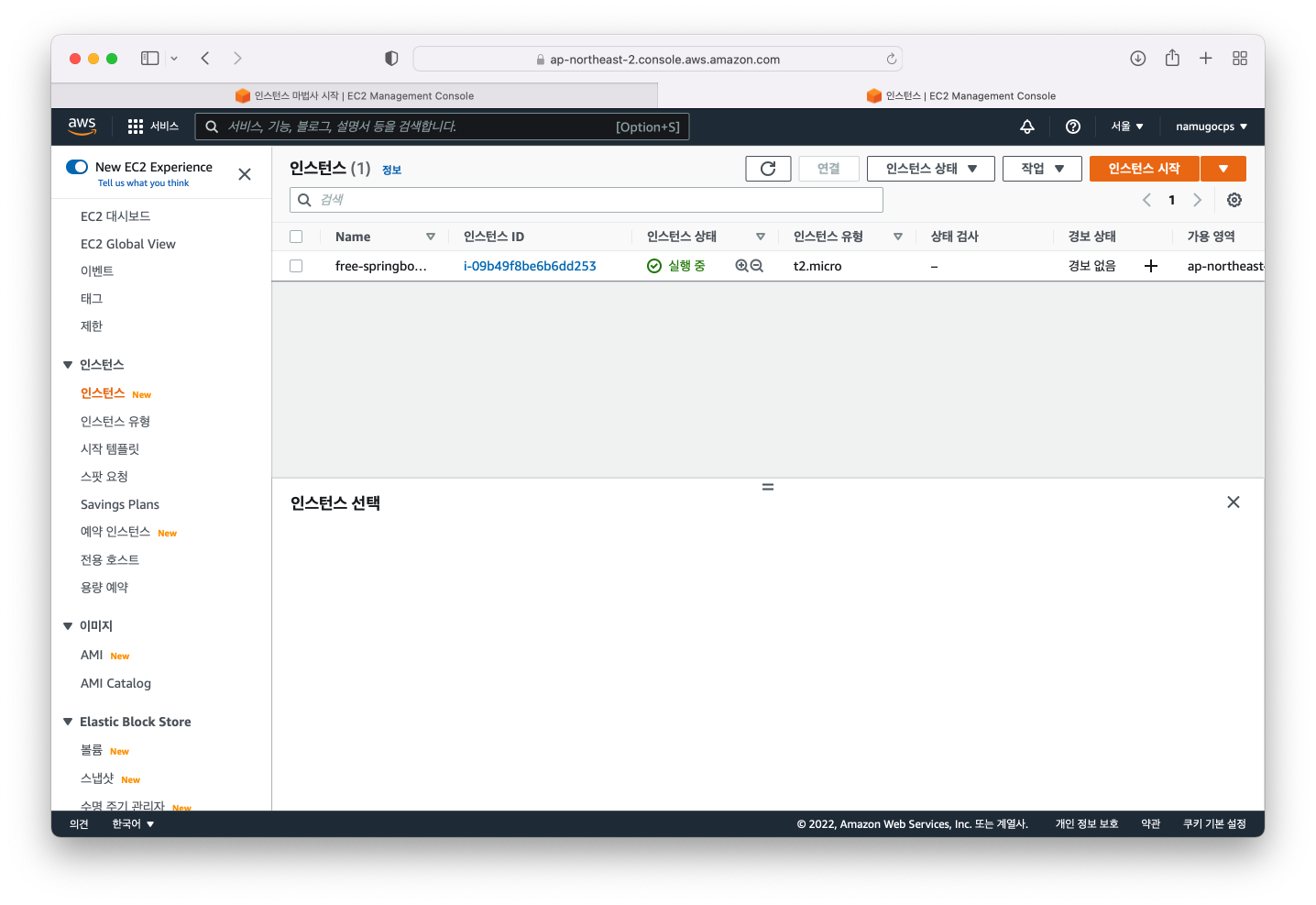Image resolution: width=1316 pixels, height=905 pixels.
Task: Close the 인스턴스 선택 details panel
Action: coord(1234,502)
